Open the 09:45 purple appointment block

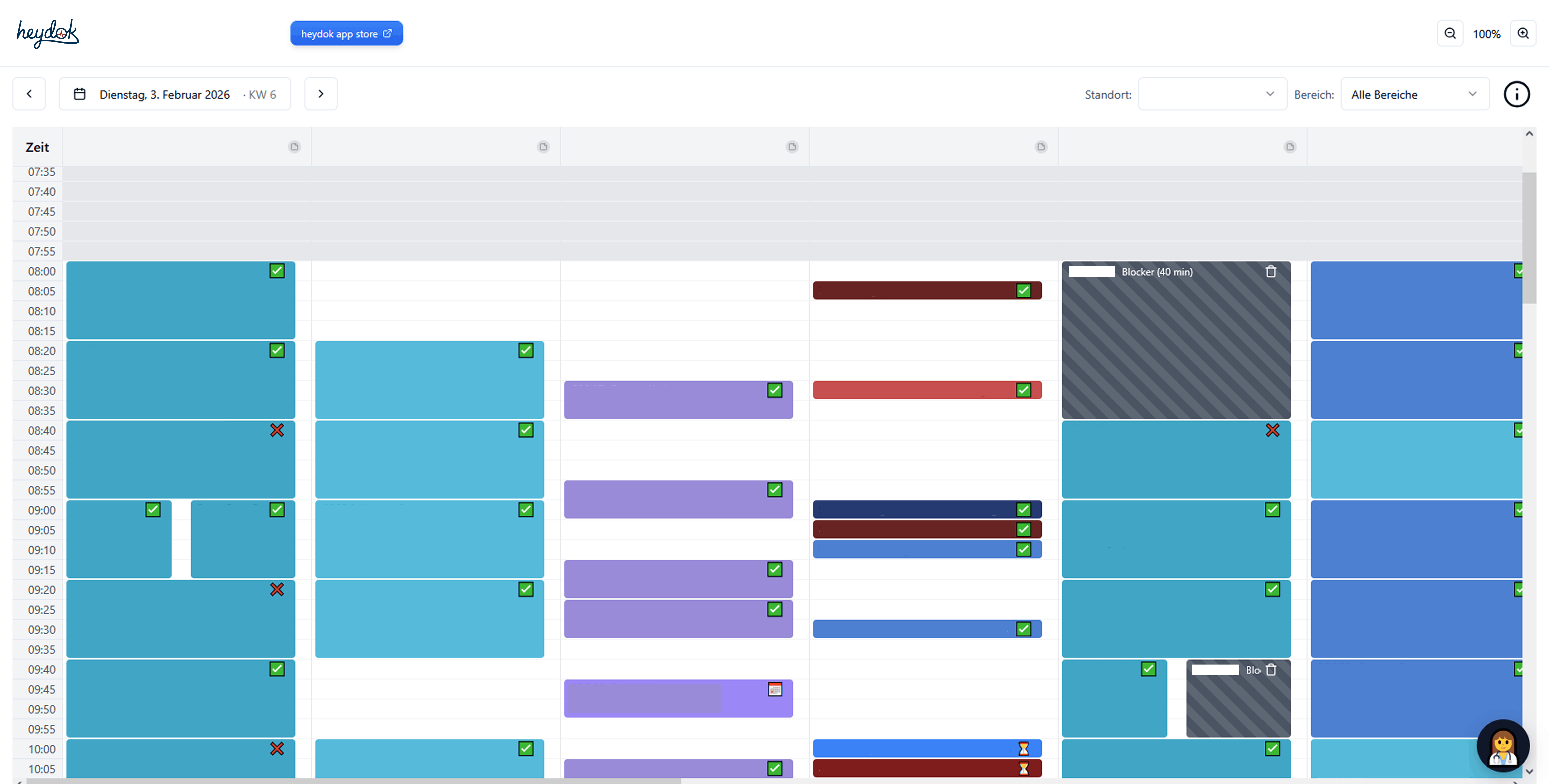(x=678, y=699)
